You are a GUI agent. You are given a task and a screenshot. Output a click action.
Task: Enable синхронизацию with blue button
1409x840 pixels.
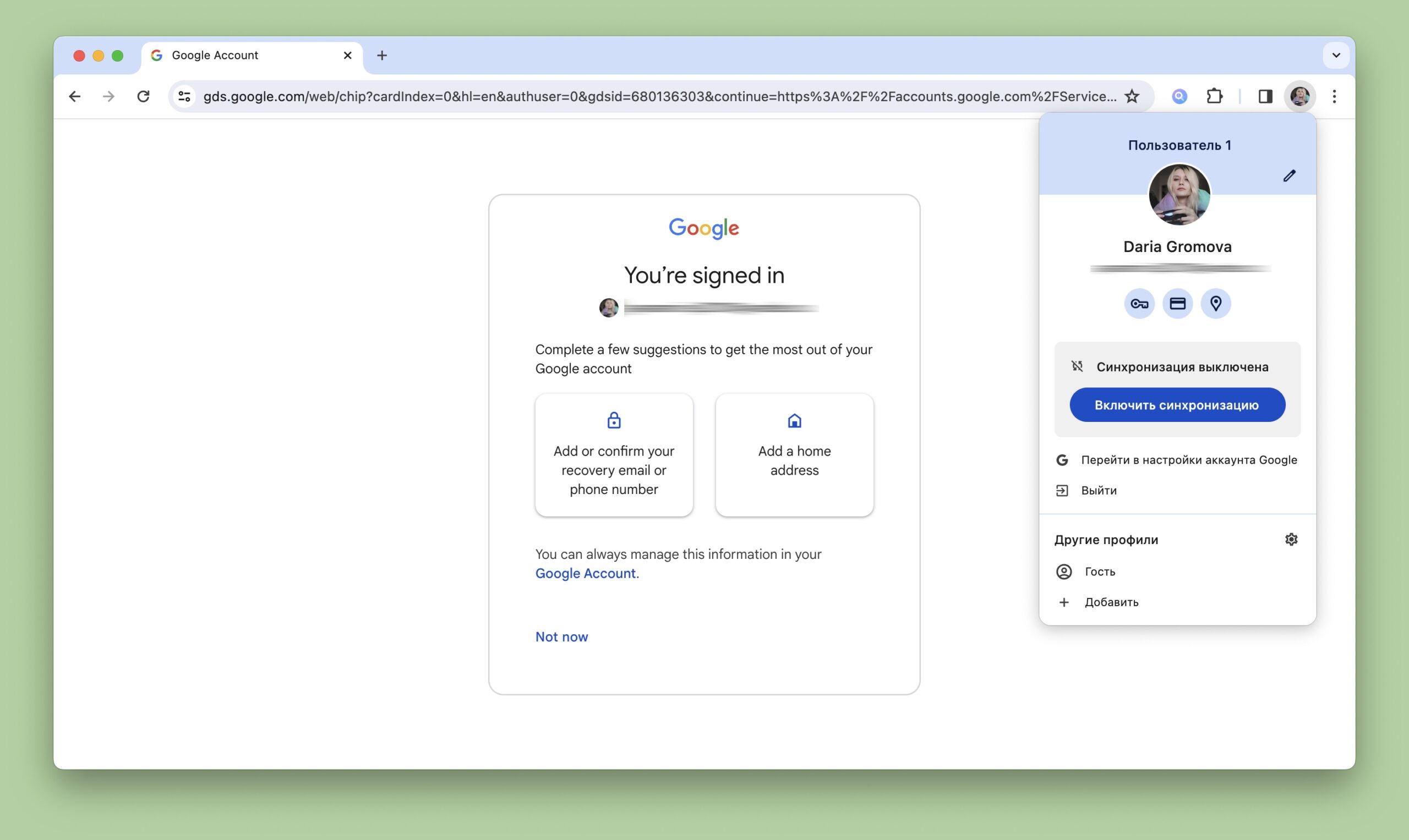point(1177,404)
